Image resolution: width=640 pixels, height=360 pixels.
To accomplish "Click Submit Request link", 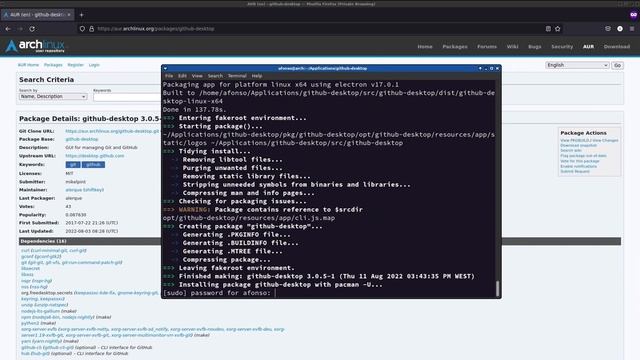I will (x=575, y=171).
